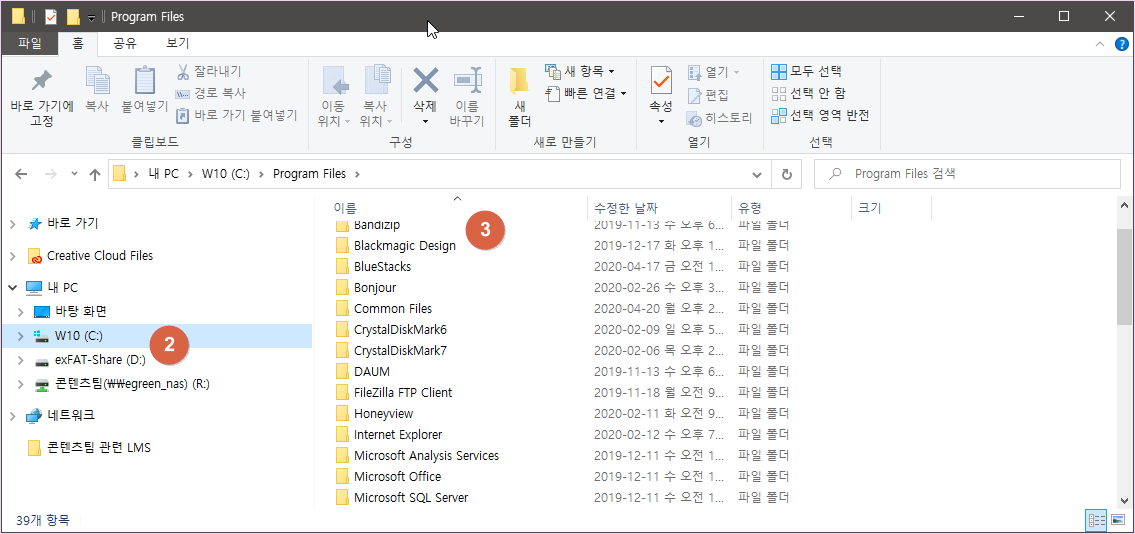This screenshot has height=534, width=1135.
Task: Click 히스토리 (history) icon
Action: click(695, 118)
